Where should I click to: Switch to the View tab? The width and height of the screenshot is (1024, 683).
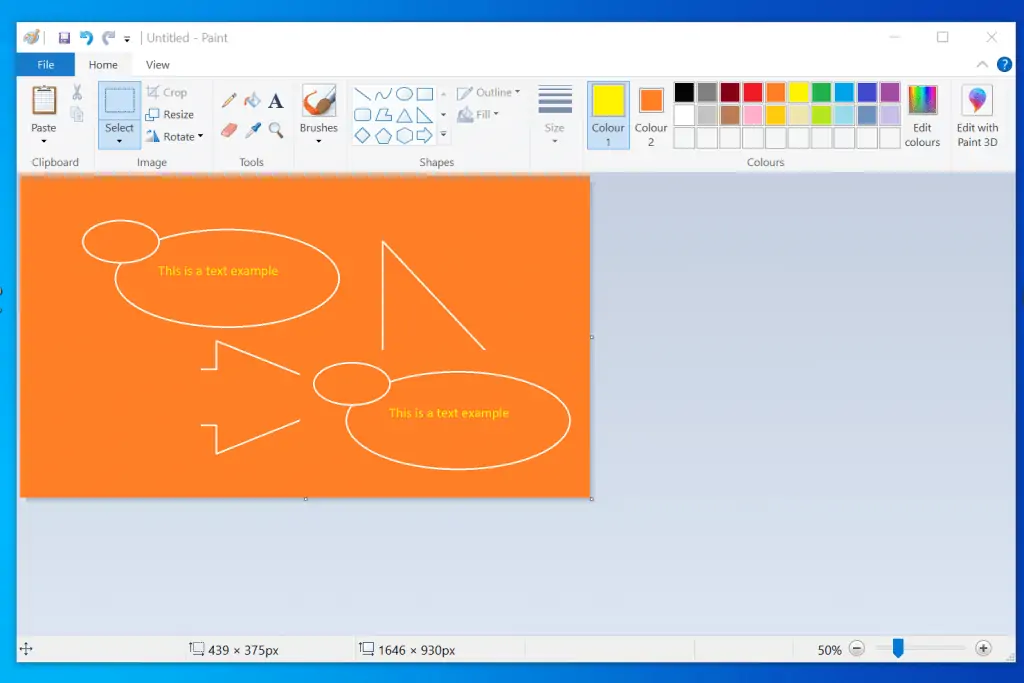click(158, 65)
